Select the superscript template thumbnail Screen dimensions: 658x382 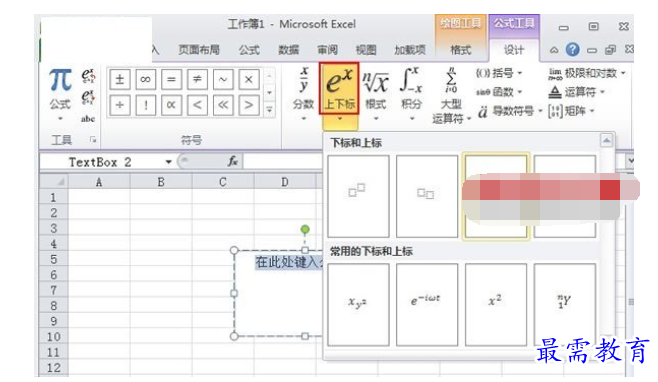[358, 196]
